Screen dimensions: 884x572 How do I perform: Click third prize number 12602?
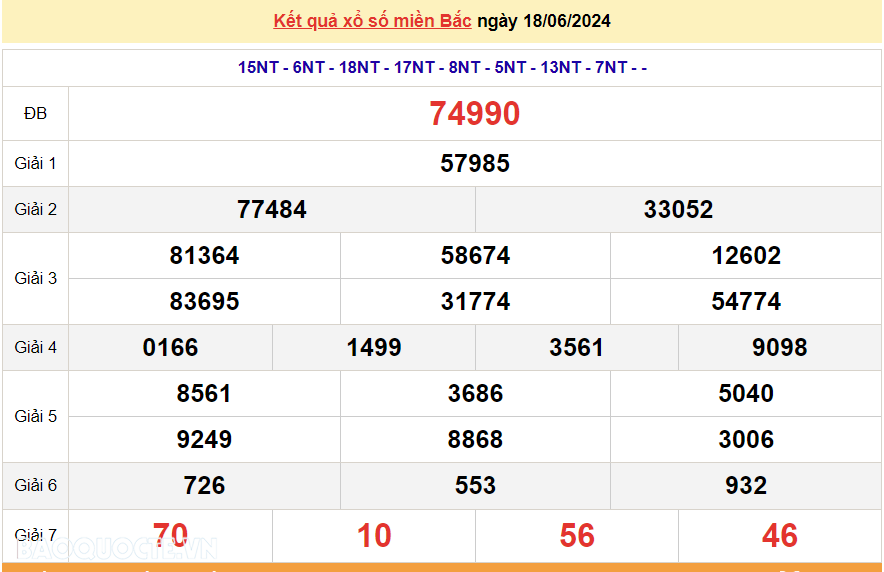tap(746, 255)
